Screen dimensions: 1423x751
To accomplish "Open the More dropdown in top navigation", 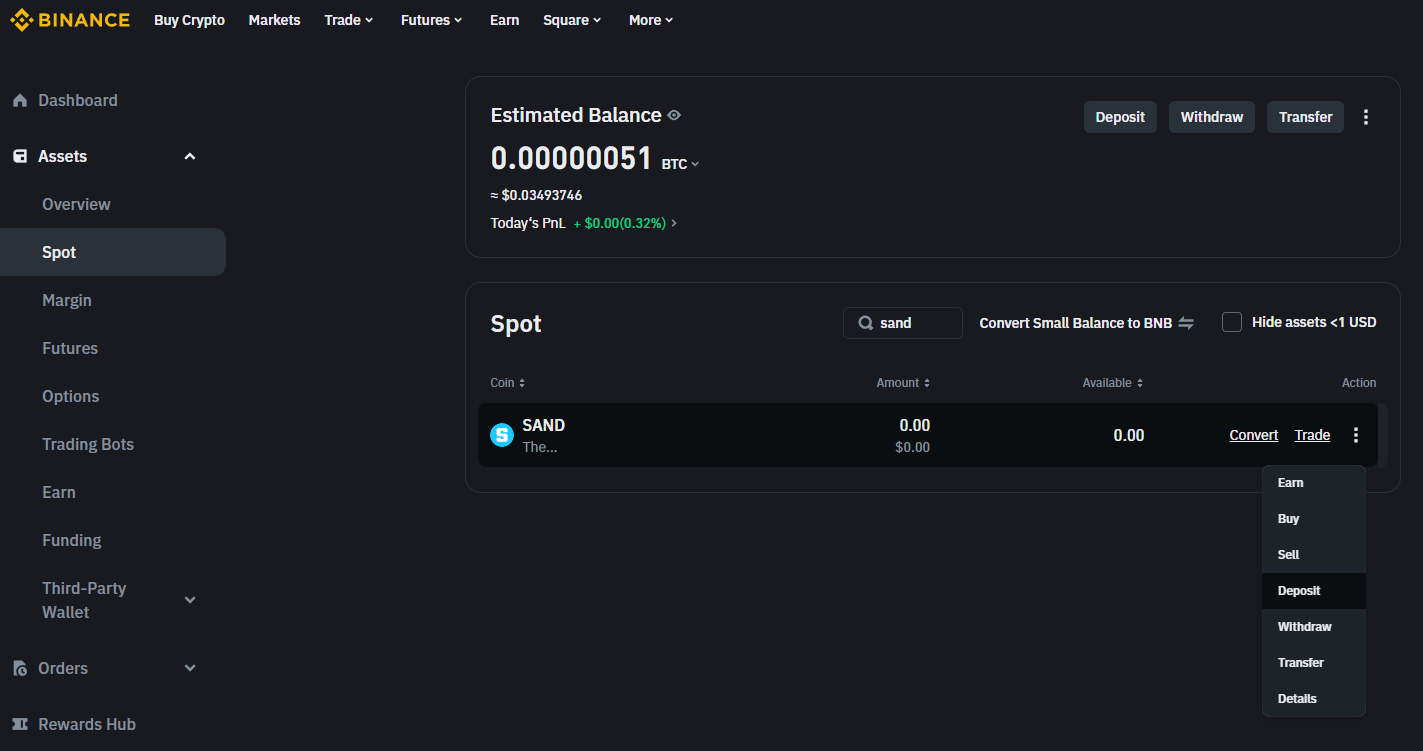I will tap(651, 20).
